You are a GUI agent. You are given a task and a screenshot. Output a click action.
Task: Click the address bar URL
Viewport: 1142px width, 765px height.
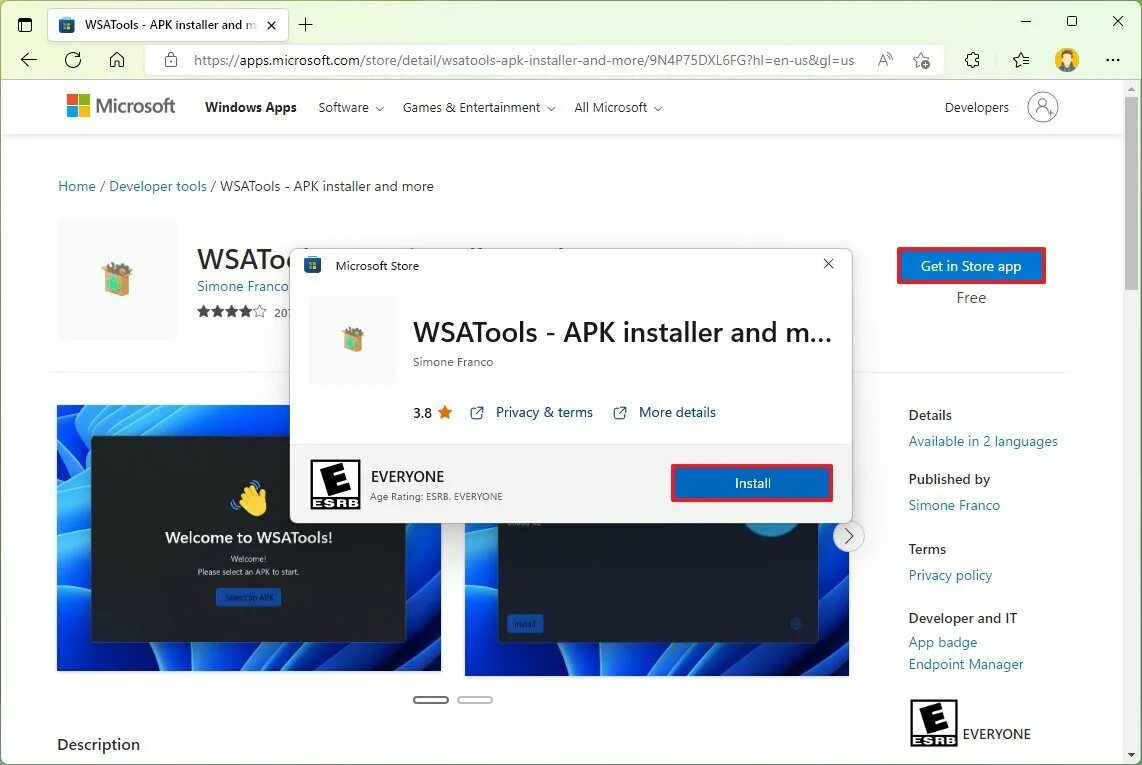(x=524, y=60)
